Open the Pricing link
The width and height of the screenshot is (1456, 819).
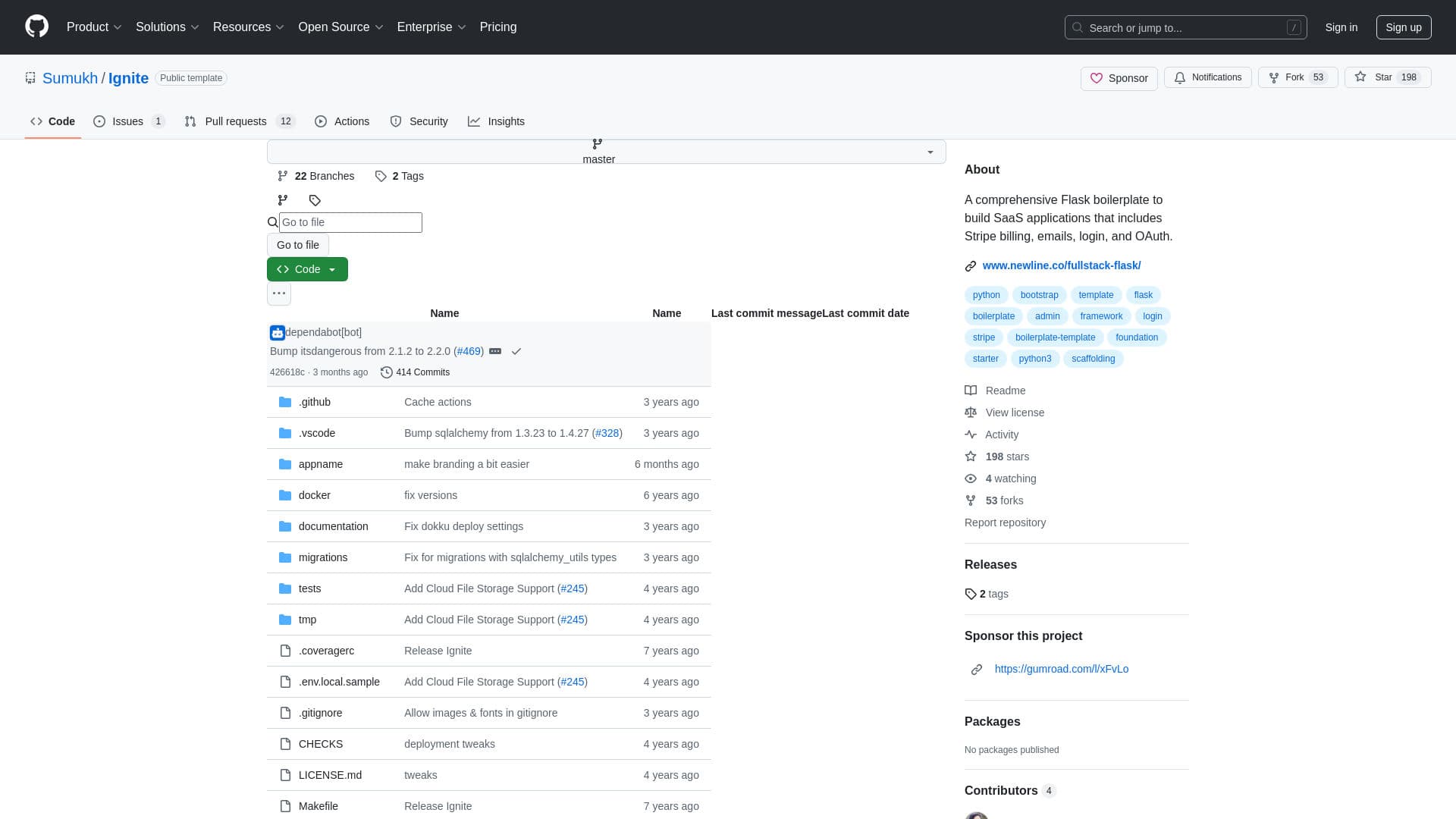tap(498, 27)
